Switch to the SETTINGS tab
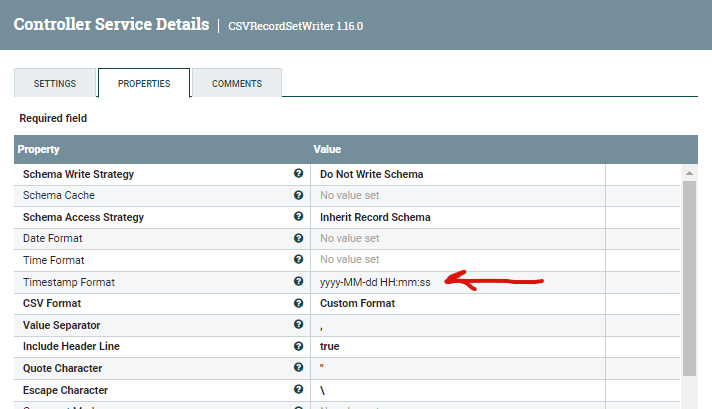 point(55,83)
